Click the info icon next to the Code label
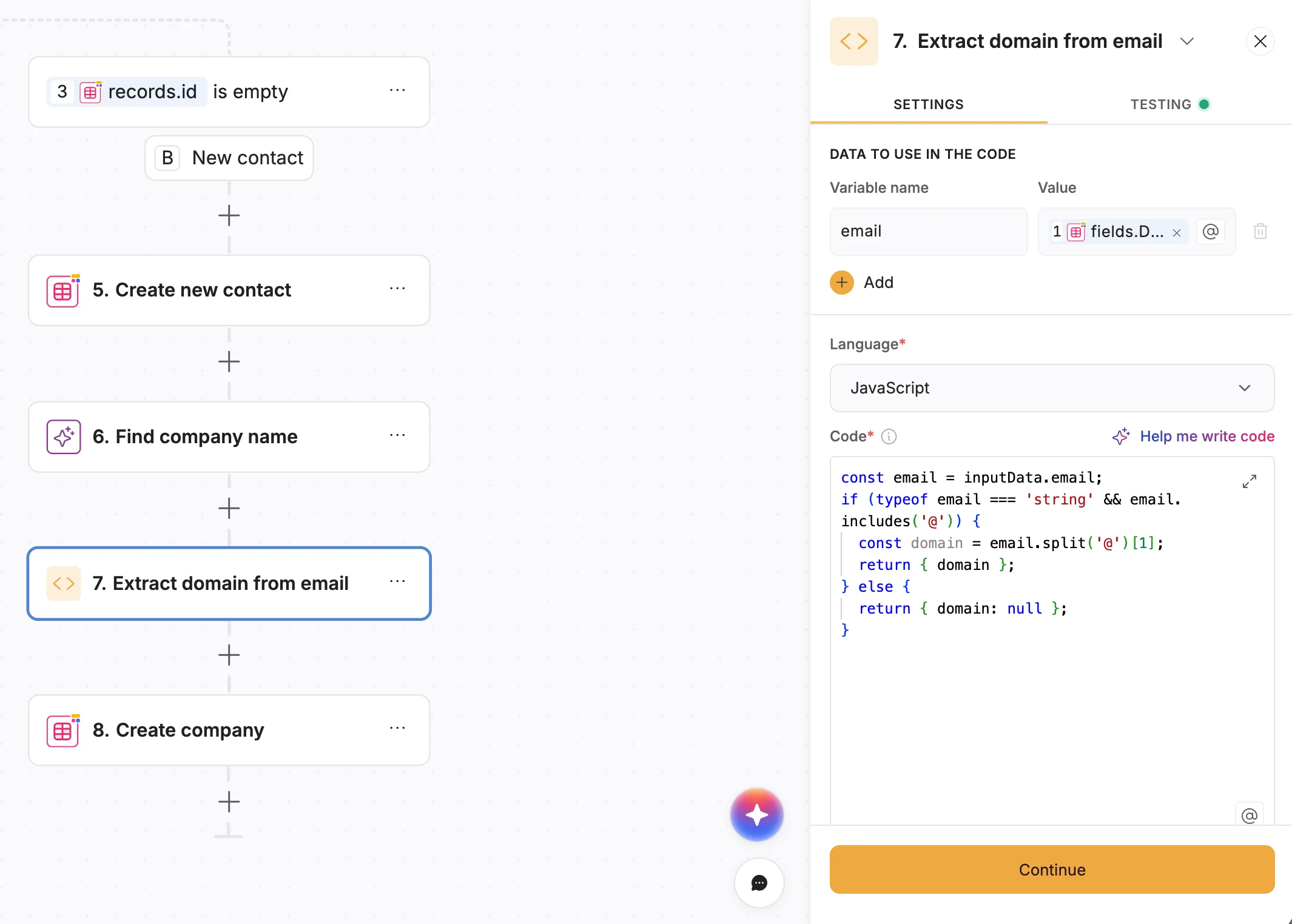The image size is (1292, 924). [x=889, y=436]
